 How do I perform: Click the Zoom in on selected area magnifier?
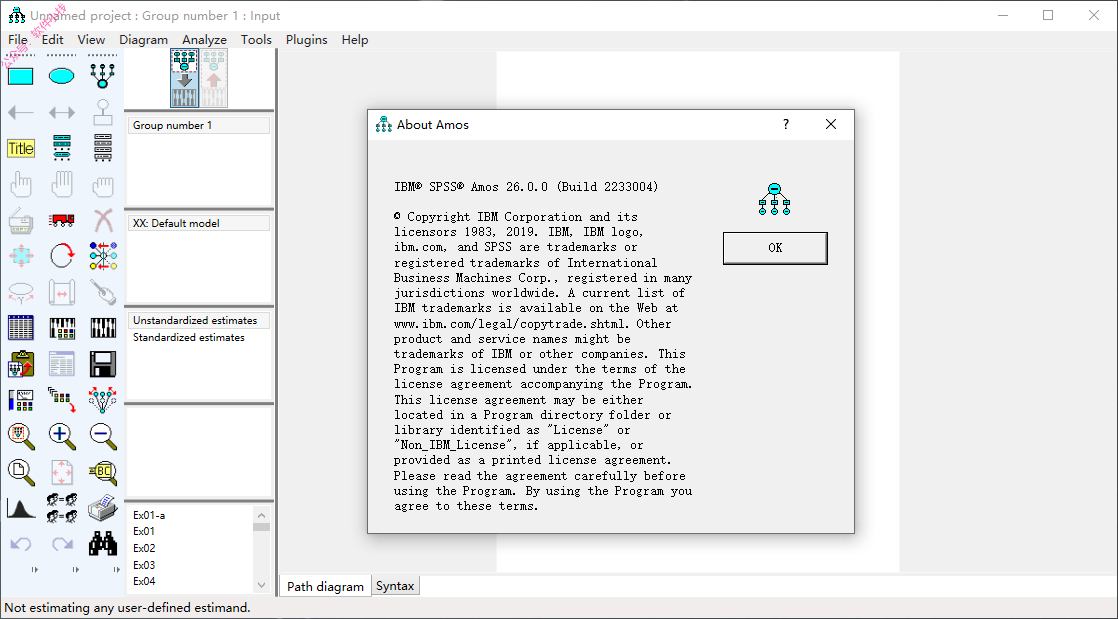tap(21, 436)
